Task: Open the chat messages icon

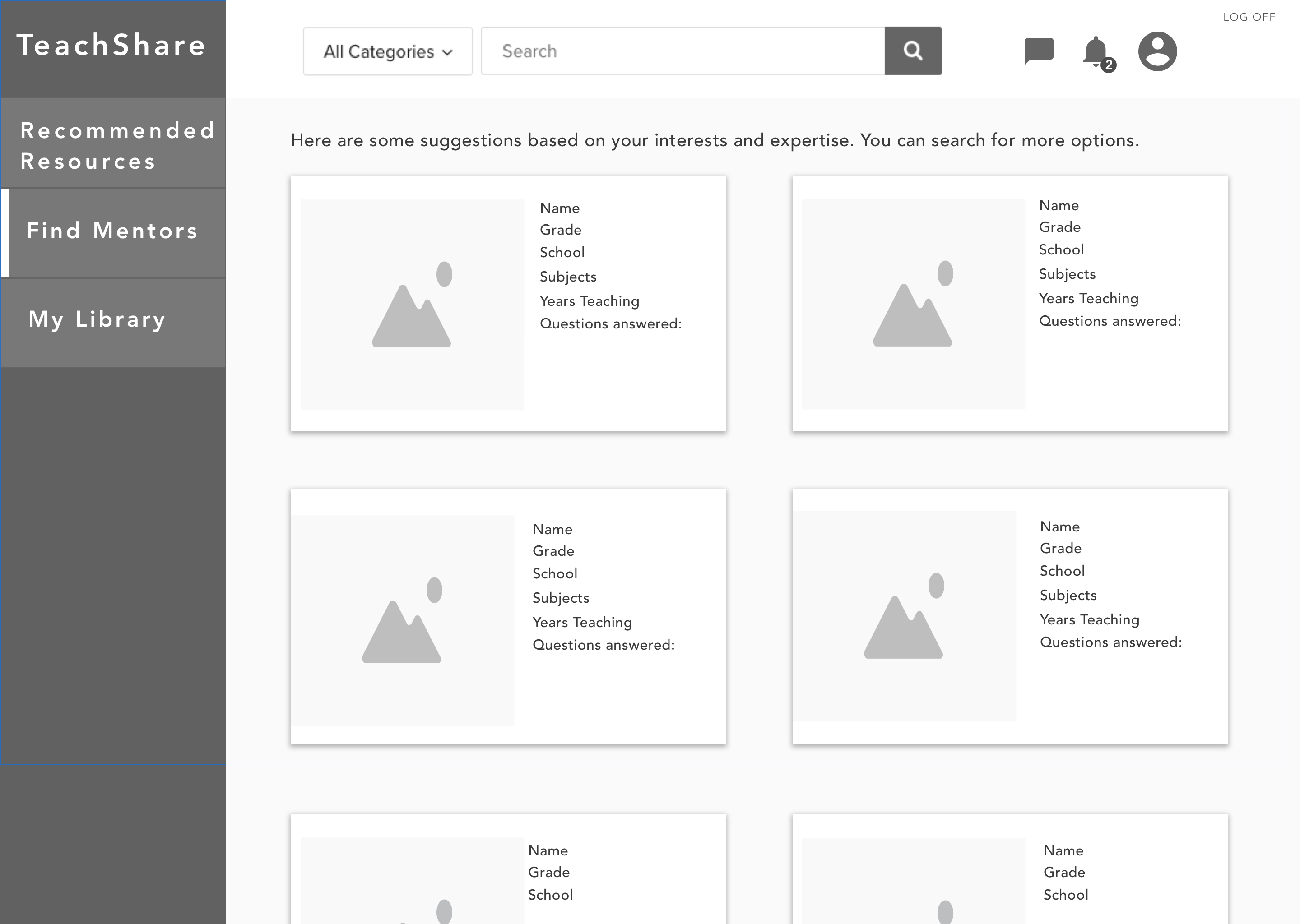Action: (1039, 51)
